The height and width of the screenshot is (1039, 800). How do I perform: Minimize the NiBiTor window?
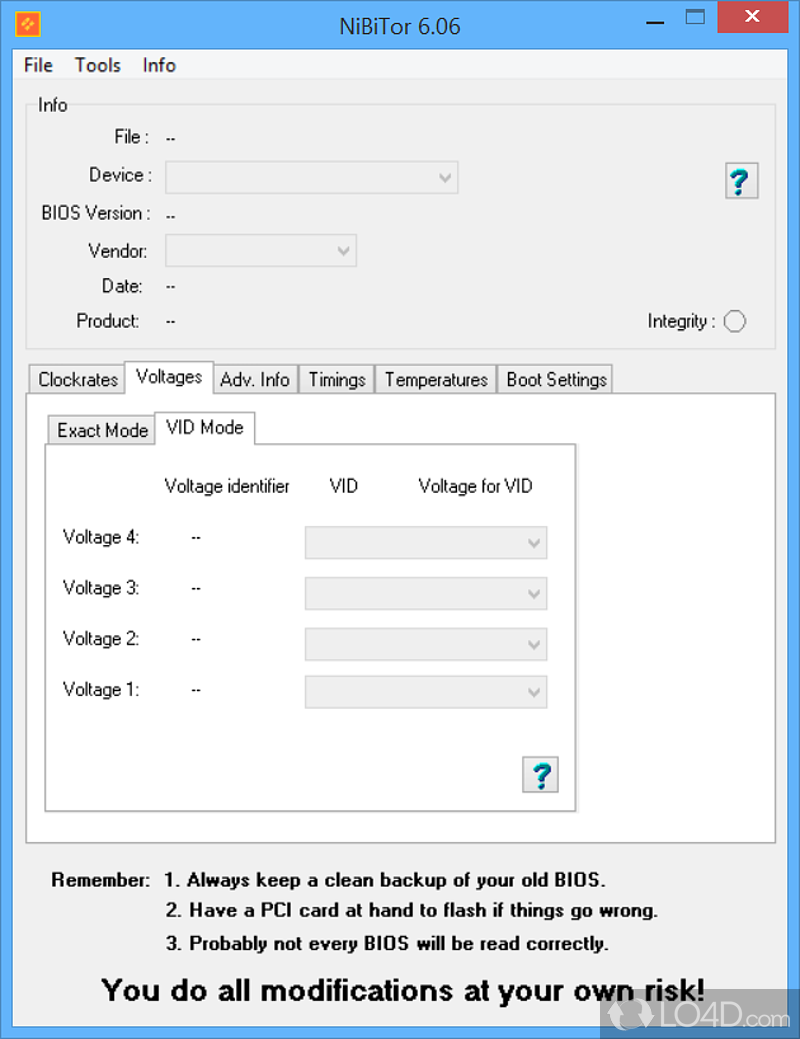coord(655,21)
